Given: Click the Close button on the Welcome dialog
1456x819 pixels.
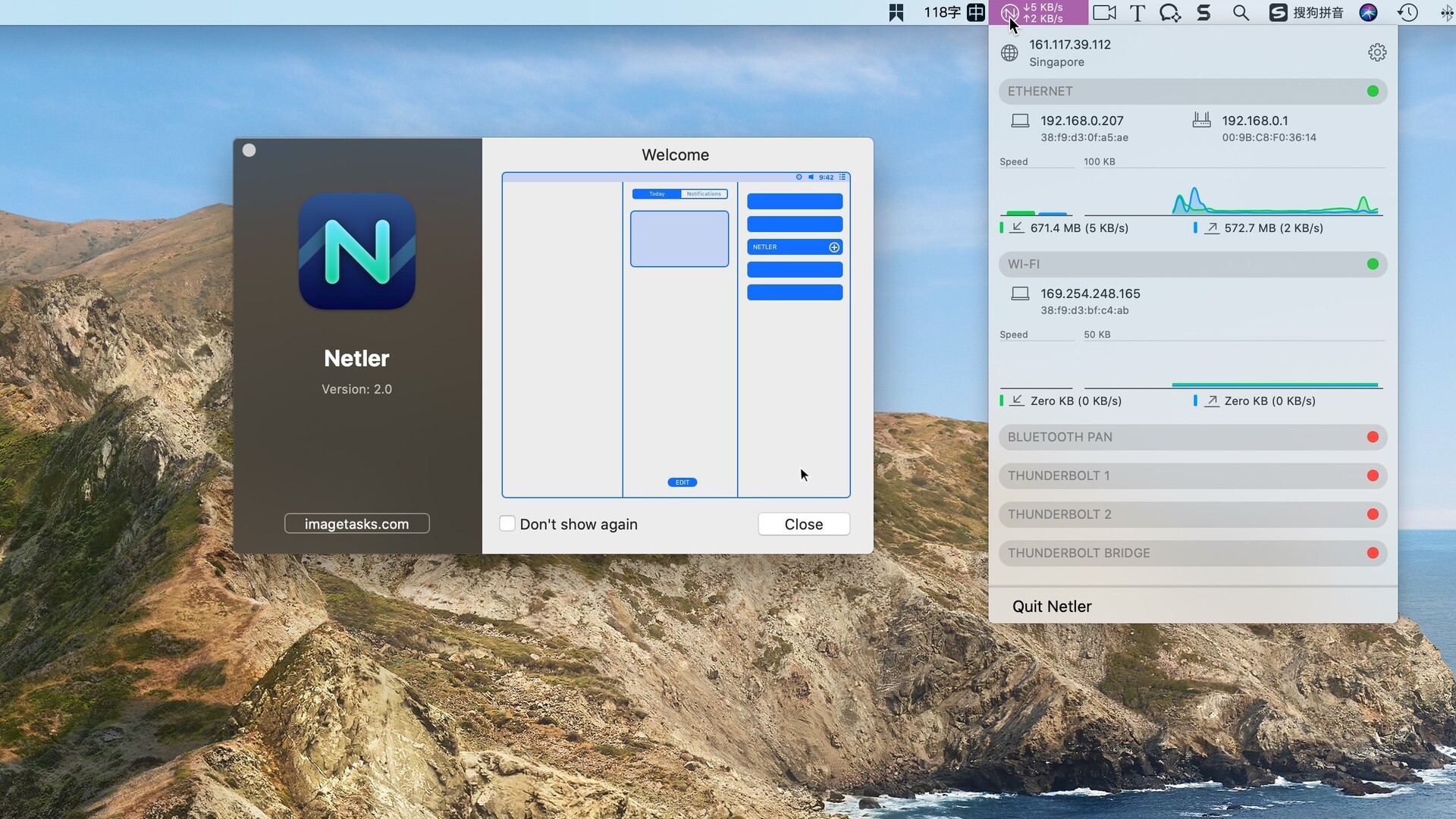Looking at the screenshot, I should (x=804, y=524).
